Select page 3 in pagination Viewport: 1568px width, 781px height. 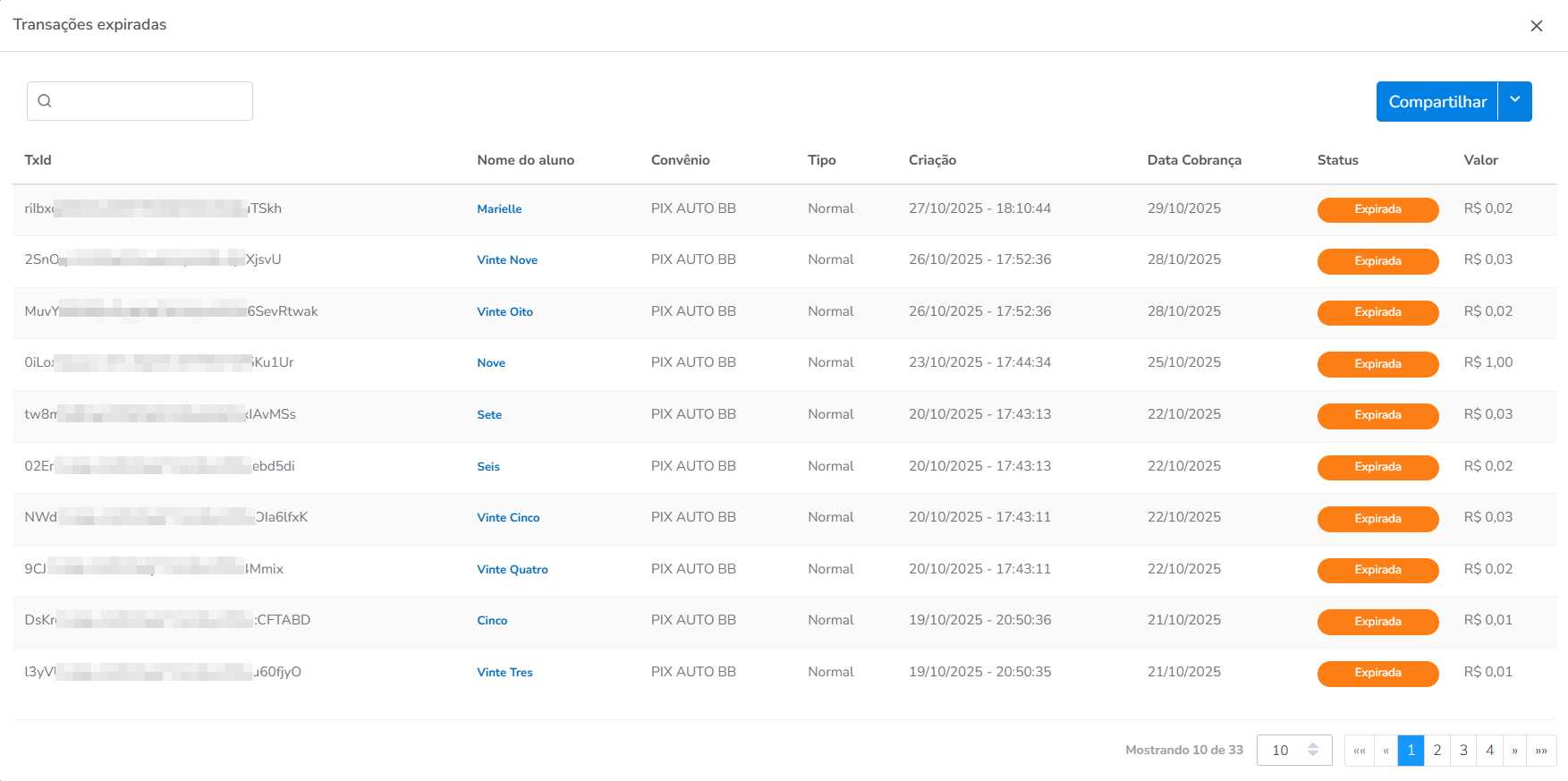[x=1463, y=751]
